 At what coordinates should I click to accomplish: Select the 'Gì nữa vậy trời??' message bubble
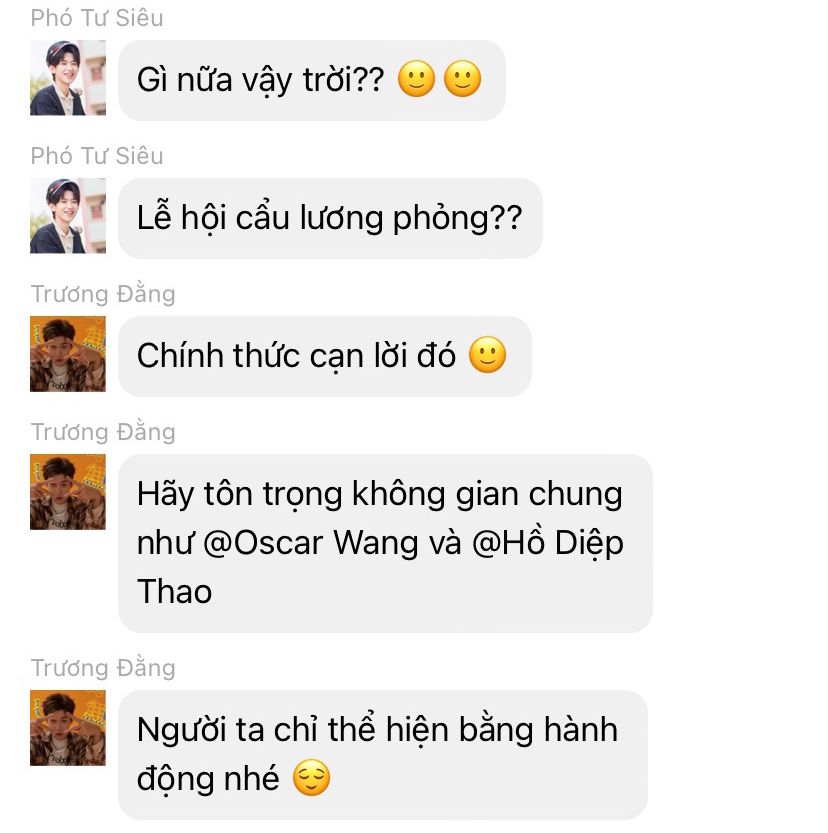pos(312,80)
